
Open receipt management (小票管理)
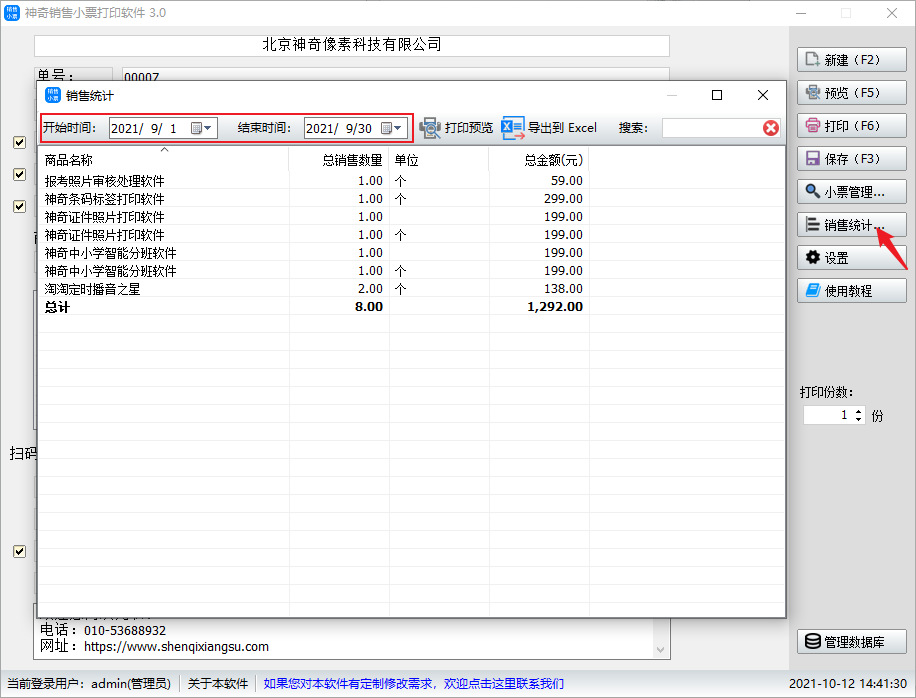click(851, 192)
